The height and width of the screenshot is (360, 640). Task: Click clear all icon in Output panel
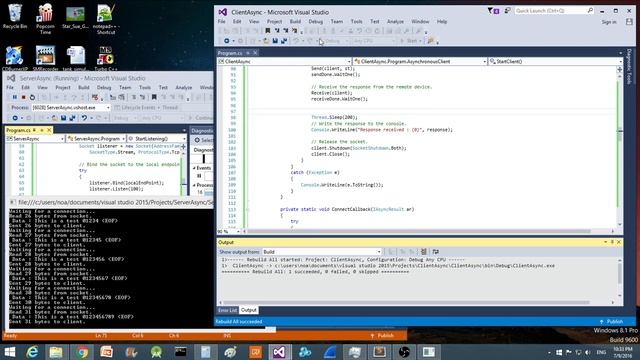(x=424, y=252)
